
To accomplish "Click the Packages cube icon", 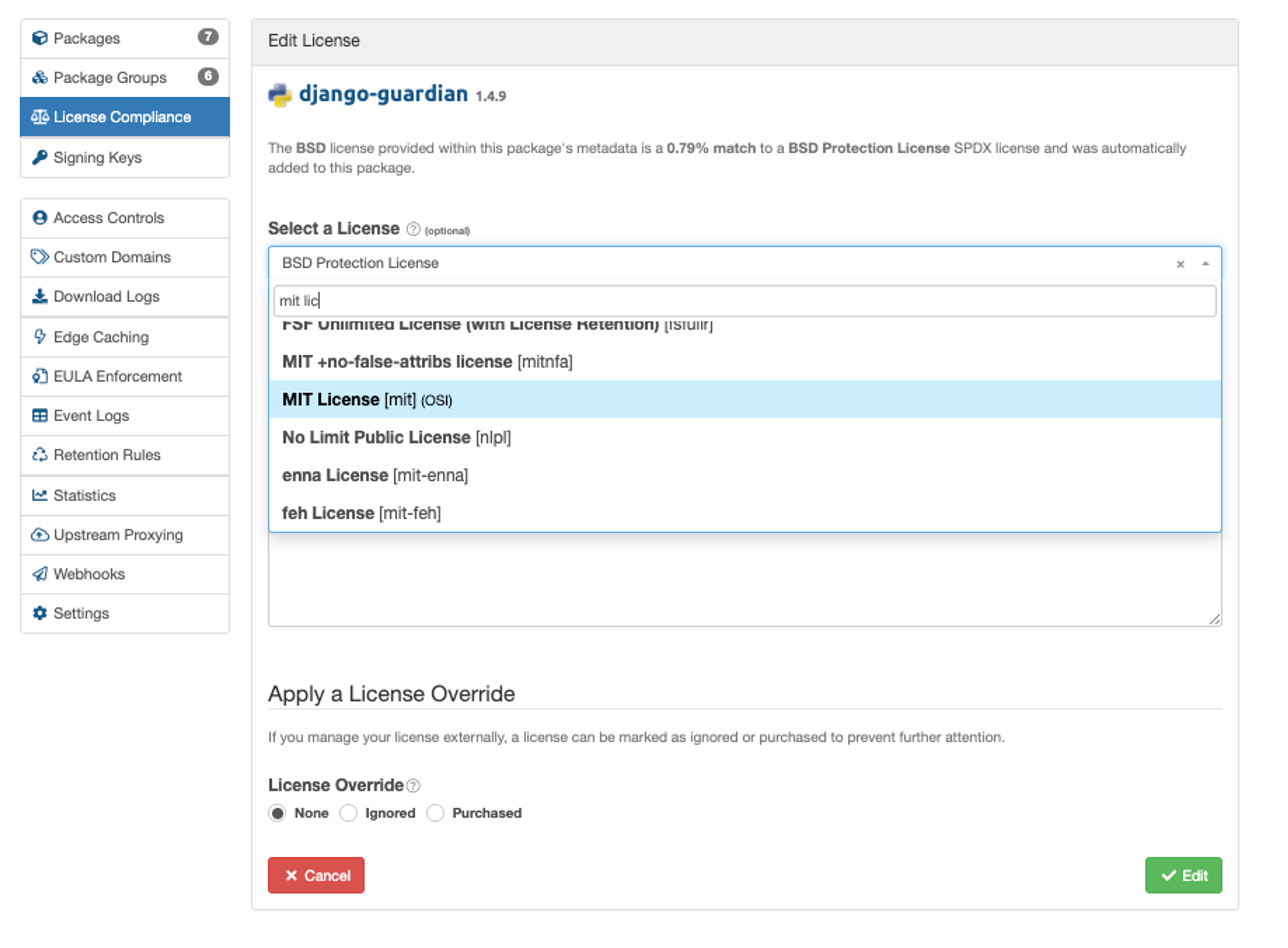I will click(x=40, y=38).
